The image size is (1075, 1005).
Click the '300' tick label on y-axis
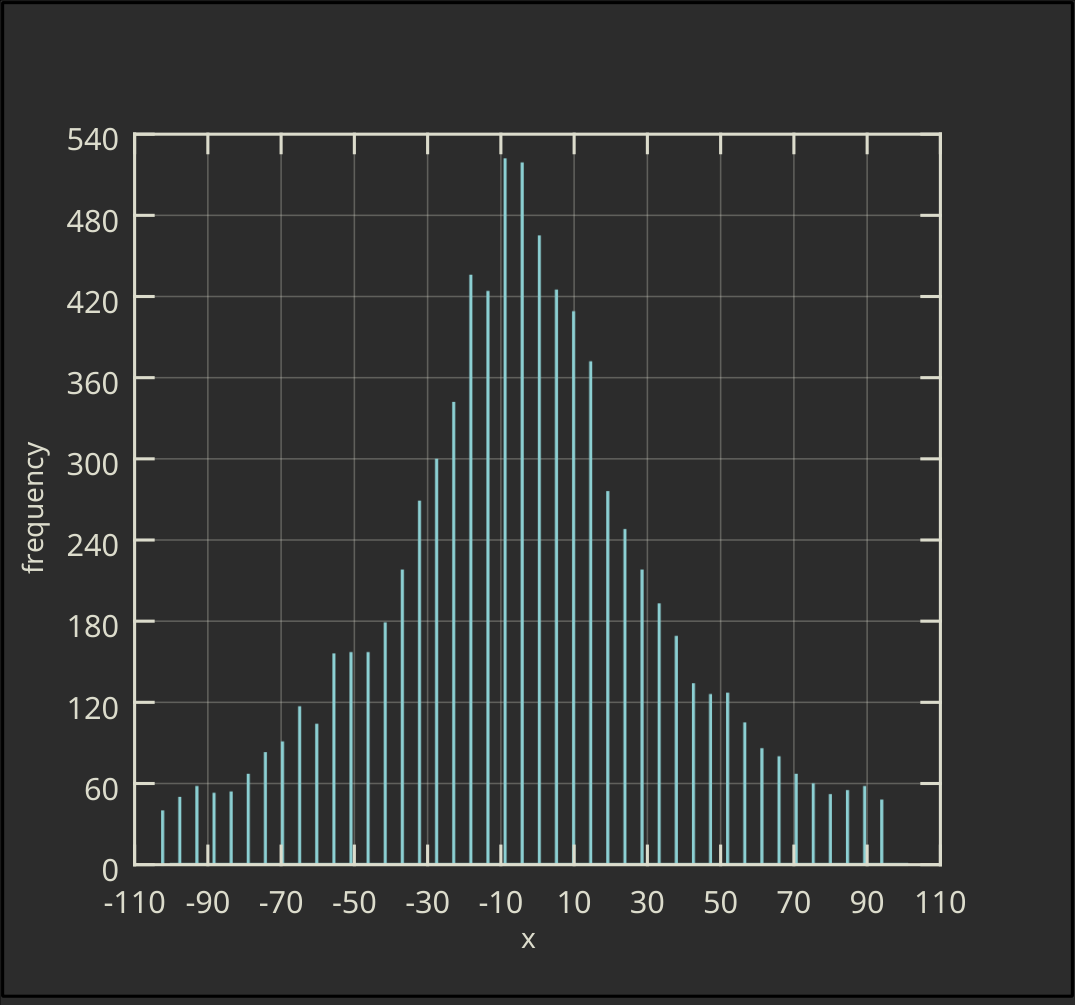click(91, 462)
